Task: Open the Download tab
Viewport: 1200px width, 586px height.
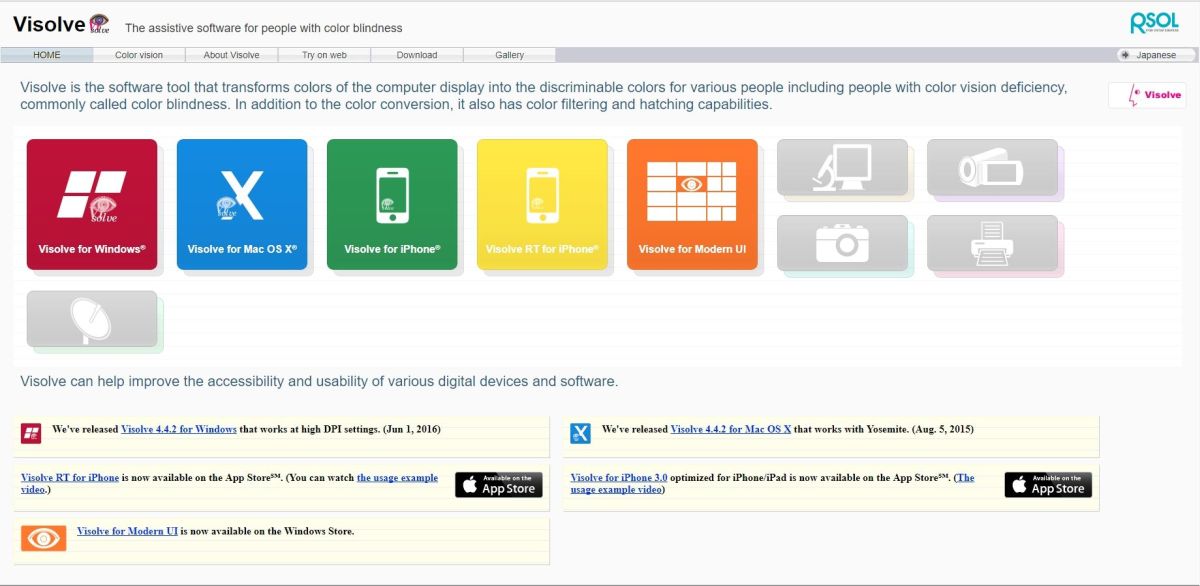Action: point(417,55)
